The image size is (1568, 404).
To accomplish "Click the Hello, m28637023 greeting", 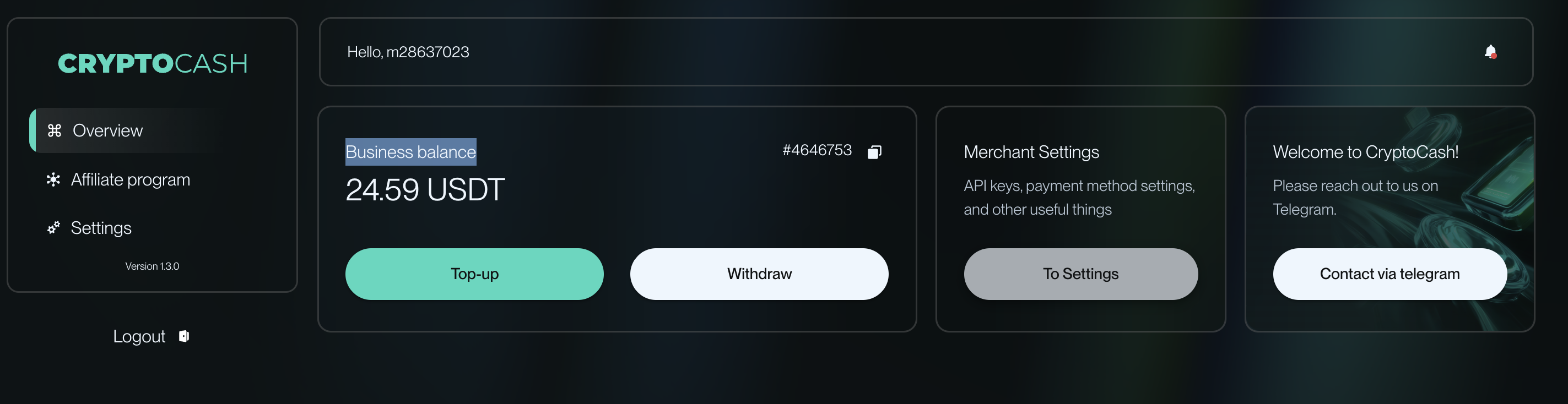I will click(408, 52).
